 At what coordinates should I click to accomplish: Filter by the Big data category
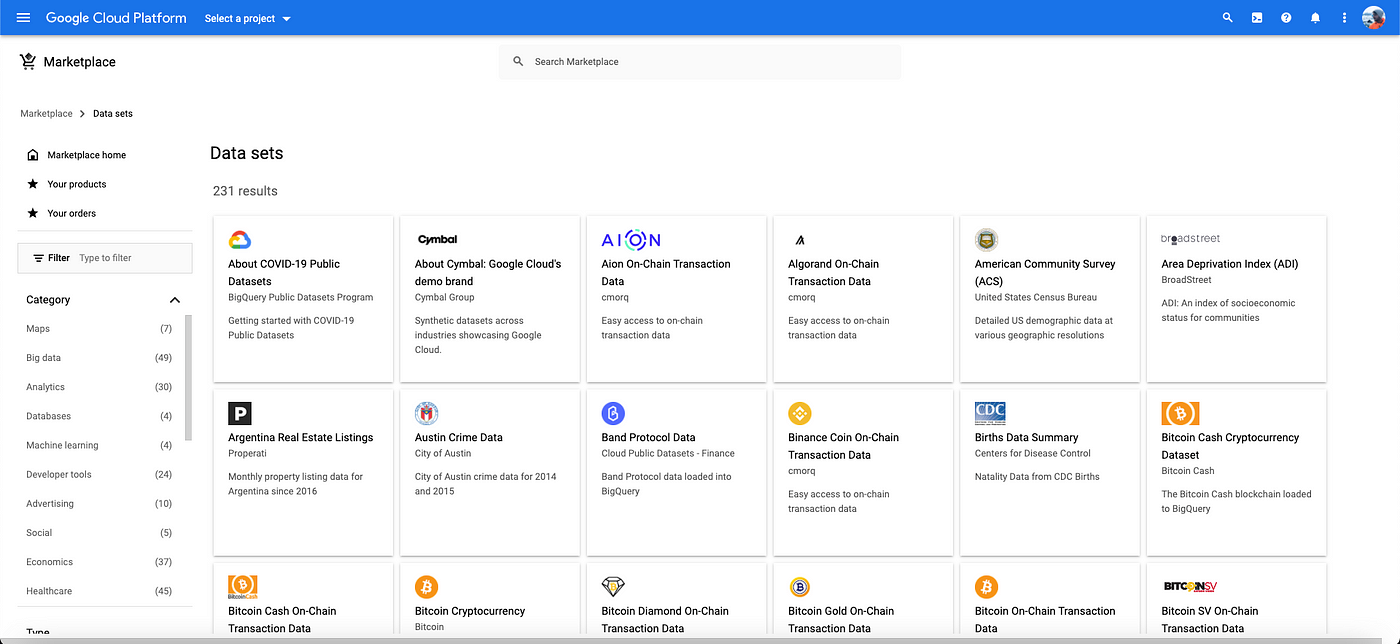click(99, 358)
